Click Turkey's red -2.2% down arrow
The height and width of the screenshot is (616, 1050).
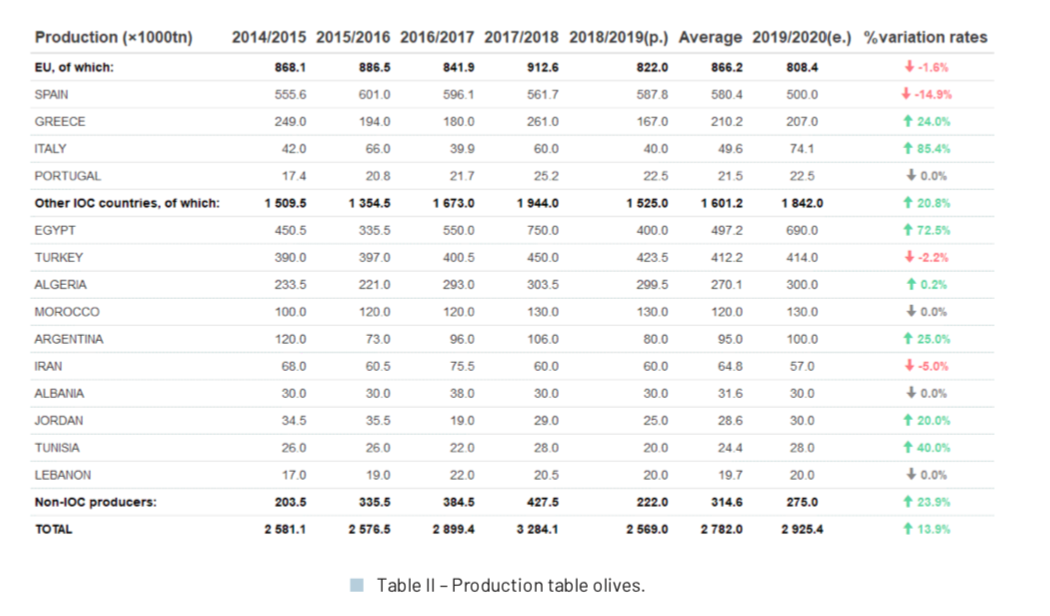[908, 257]
